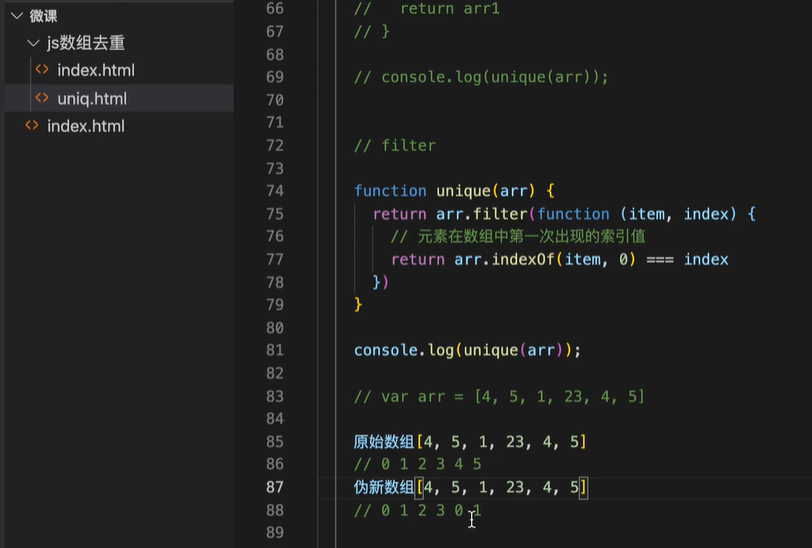This screenshot has height=548, width=812.
Task: Click line number 74 in the gutter
Action: 274,191
